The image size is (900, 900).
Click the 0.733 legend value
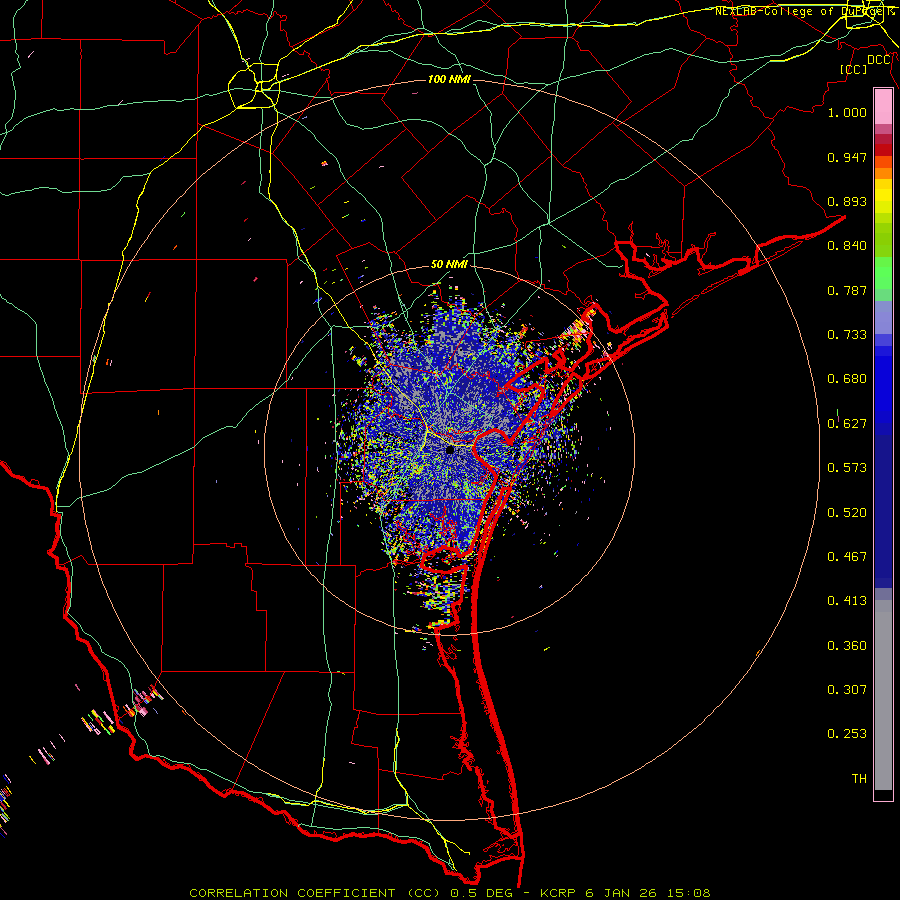tap(847, 335)
